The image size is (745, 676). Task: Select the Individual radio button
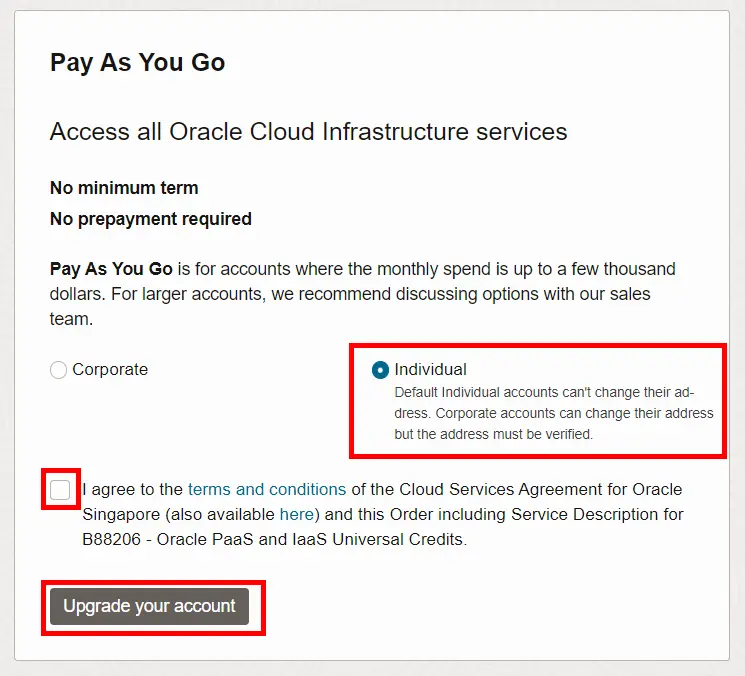click(380, 370)
